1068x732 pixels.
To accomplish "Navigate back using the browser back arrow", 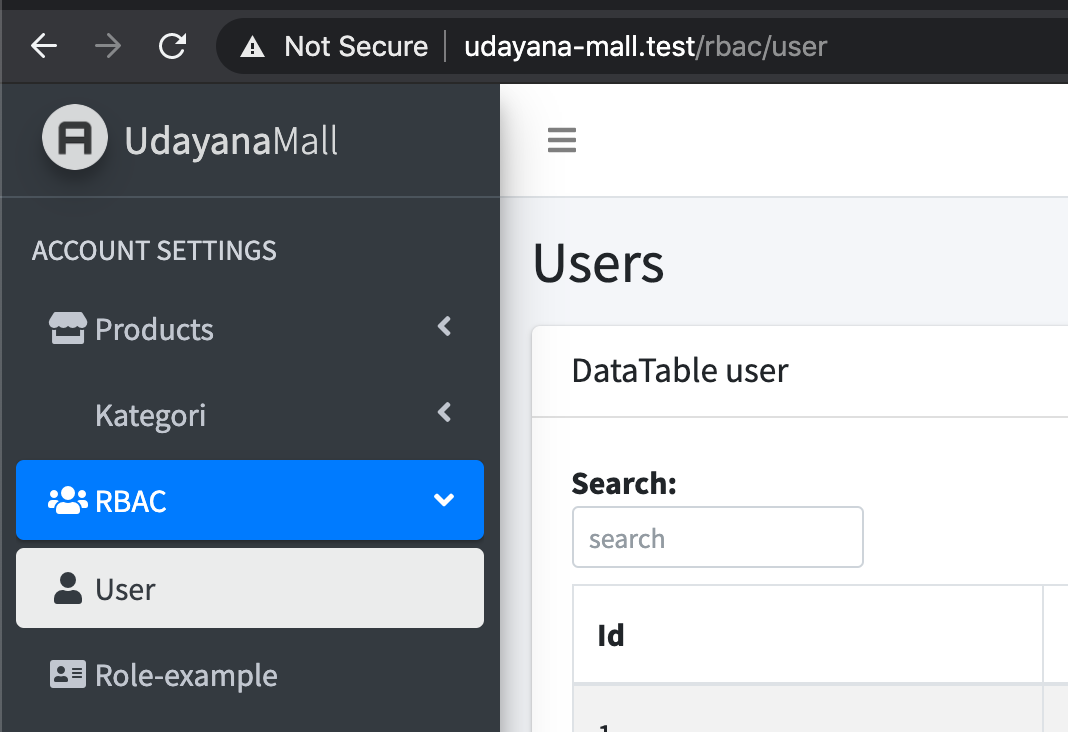I will (43, 46).
